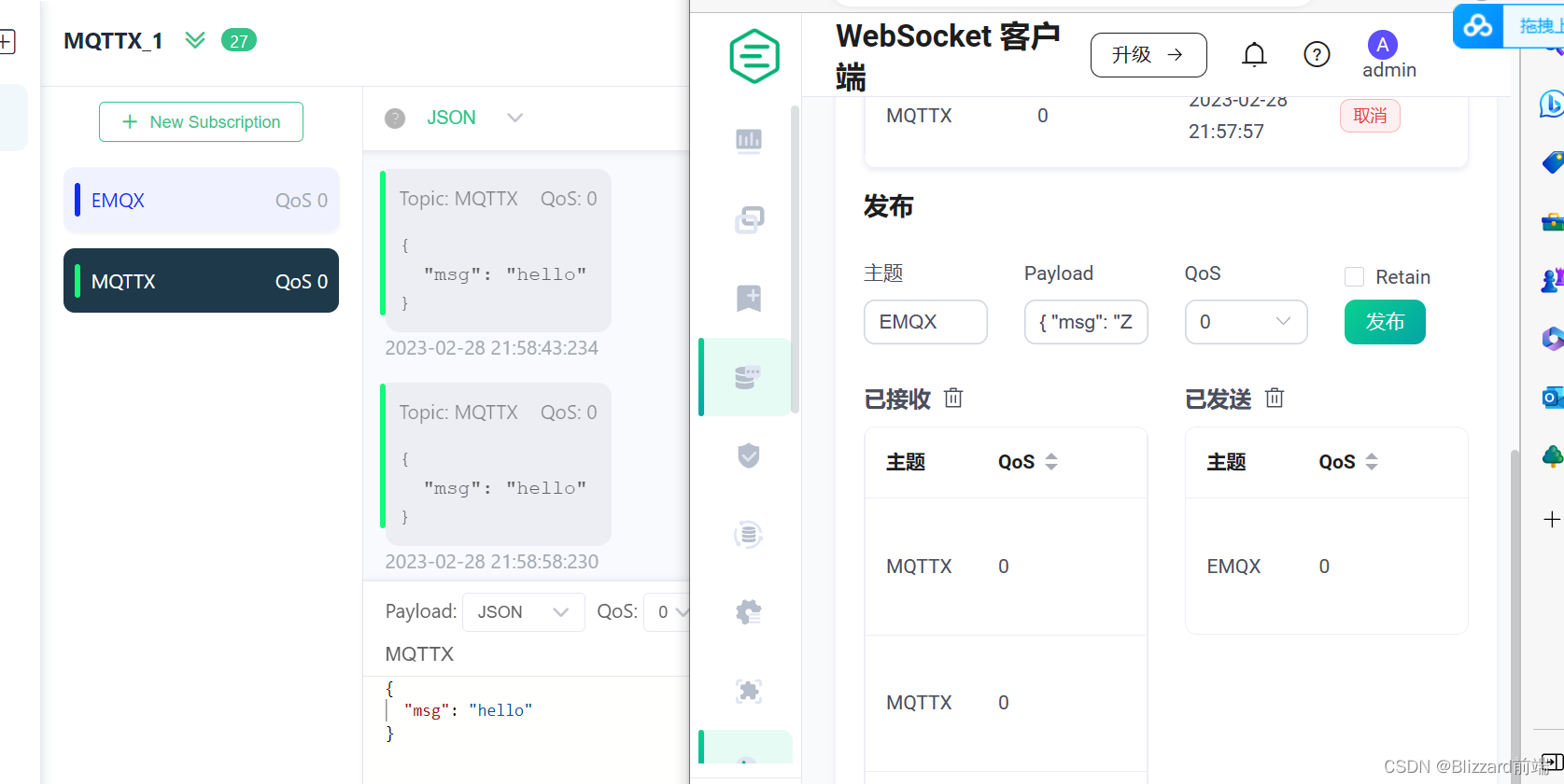The image size is (1564, 784).
Task: Click the notification bell icon
Action: (x=1254, y=55)
